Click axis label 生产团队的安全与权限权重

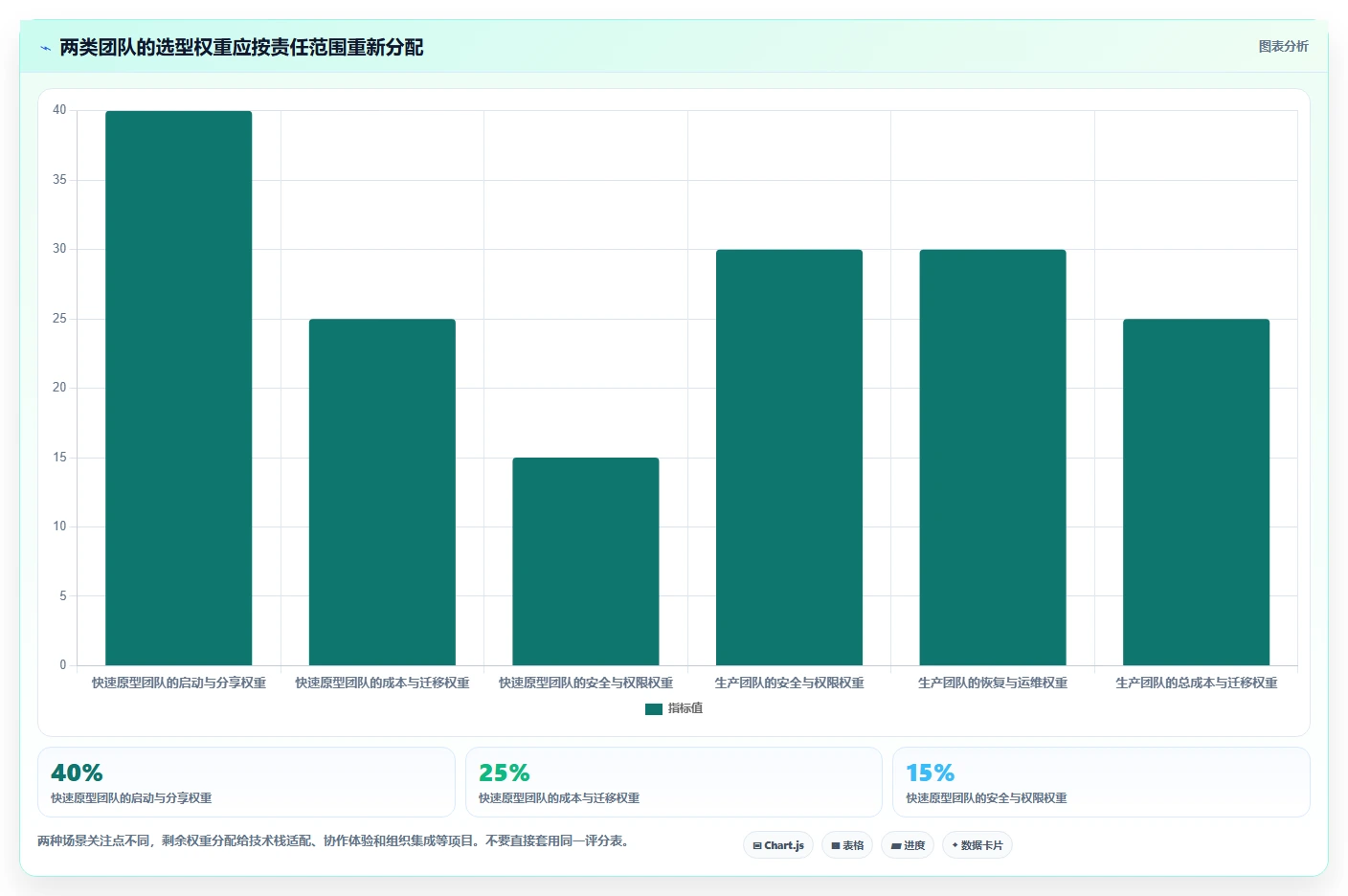click(x=789, y=683)
